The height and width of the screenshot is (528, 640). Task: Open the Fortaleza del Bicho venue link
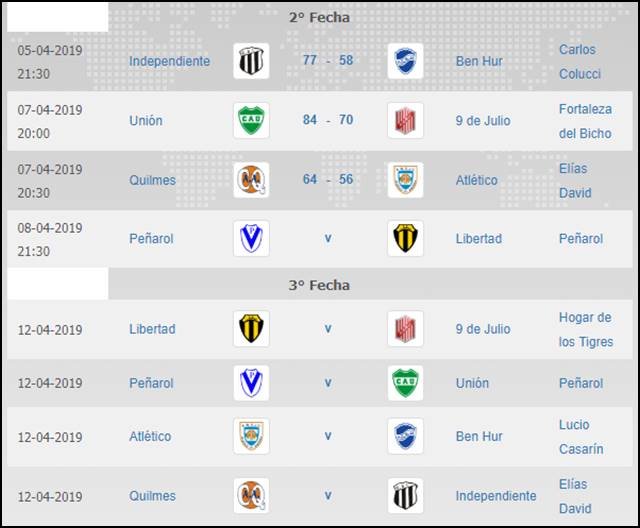click(585, 121)
